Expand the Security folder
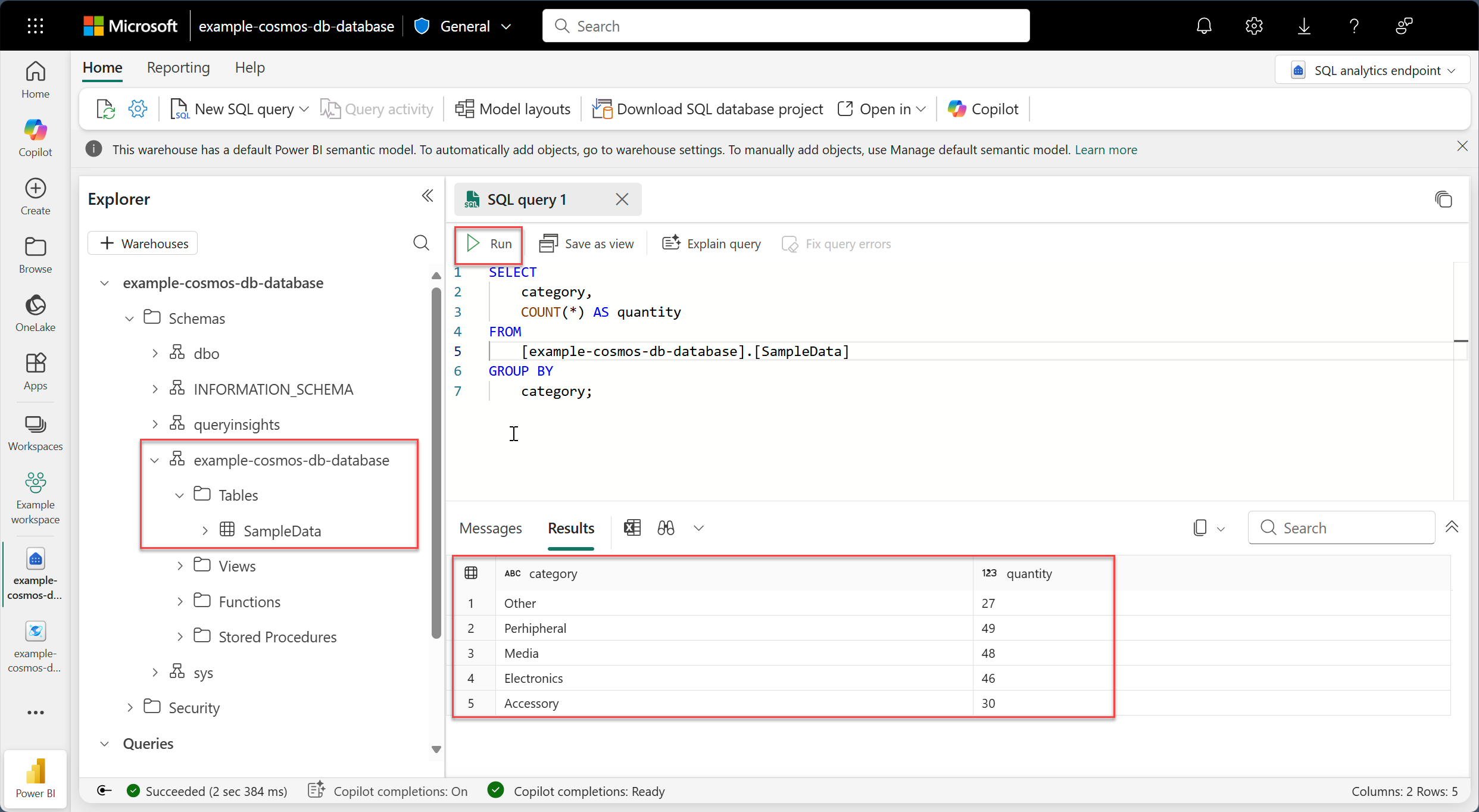Screen dimensions: 1479x812 tap(130, 707)
